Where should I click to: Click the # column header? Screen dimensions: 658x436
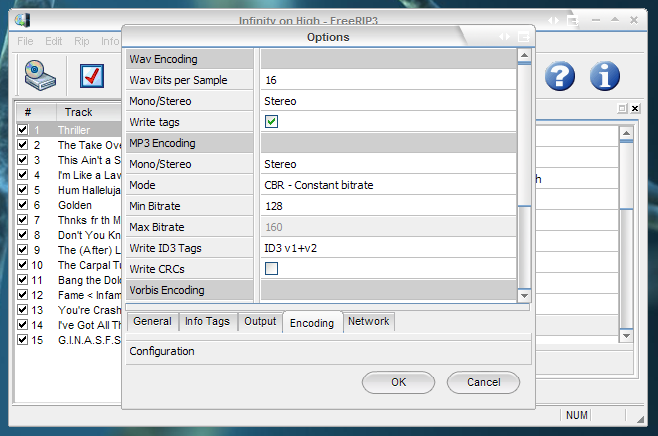pyautogui.click(x=36, y=112)
